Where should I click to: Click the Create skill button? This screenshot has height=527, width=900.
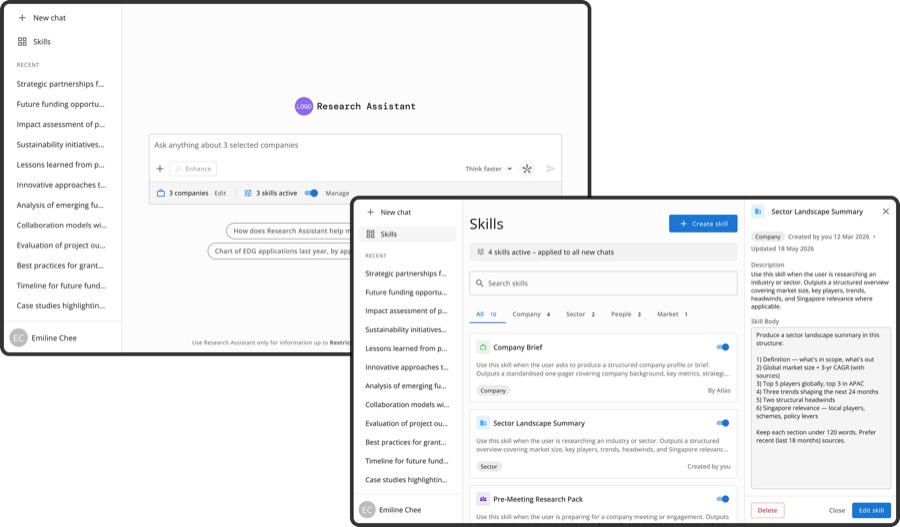tap(703, 224)
